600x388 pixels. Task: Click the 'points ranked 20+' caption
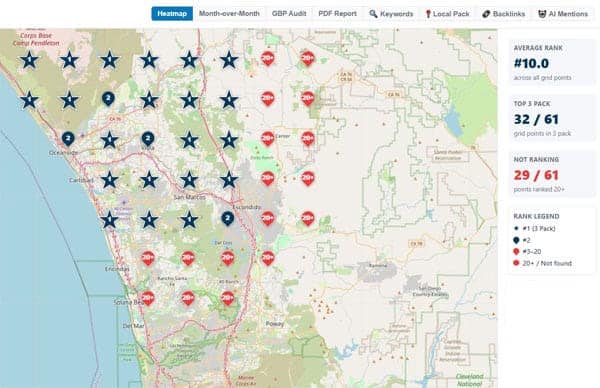click(539, 189)
